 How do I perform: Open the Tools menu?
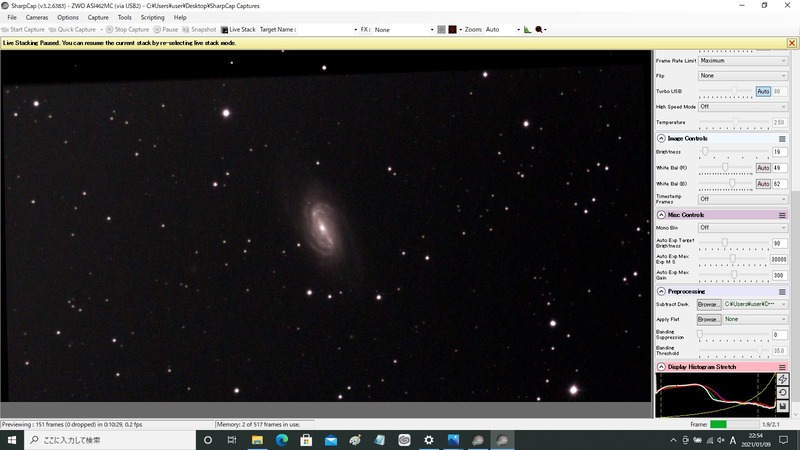(x=124, y=17)
